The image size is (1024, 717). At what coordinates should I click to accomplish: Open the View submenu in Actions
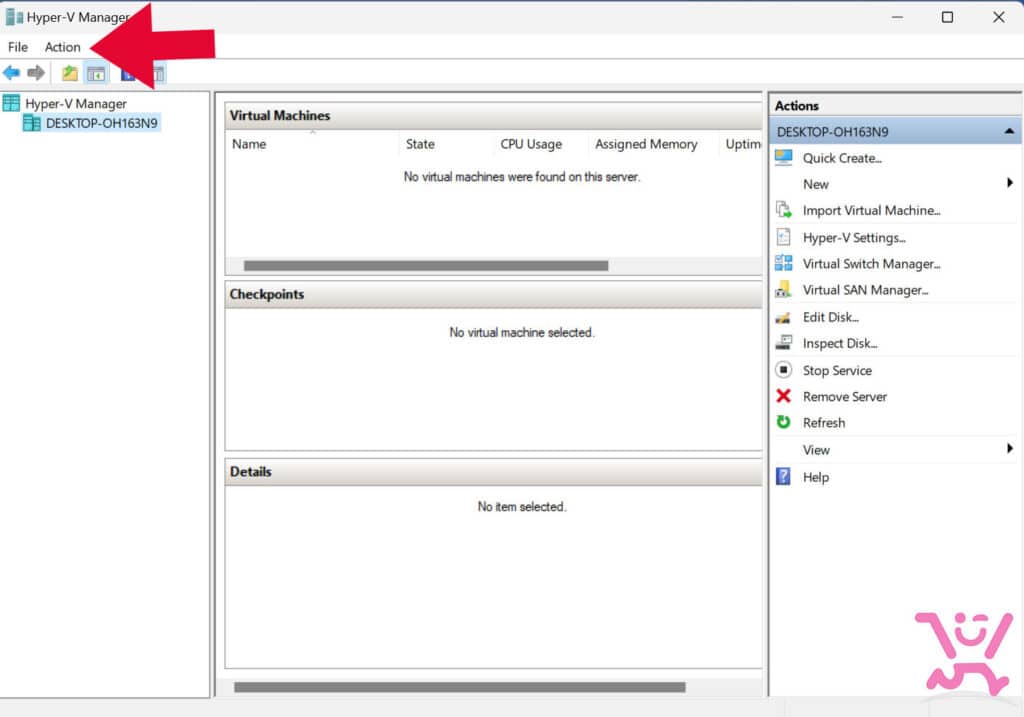tap(816, 450)
